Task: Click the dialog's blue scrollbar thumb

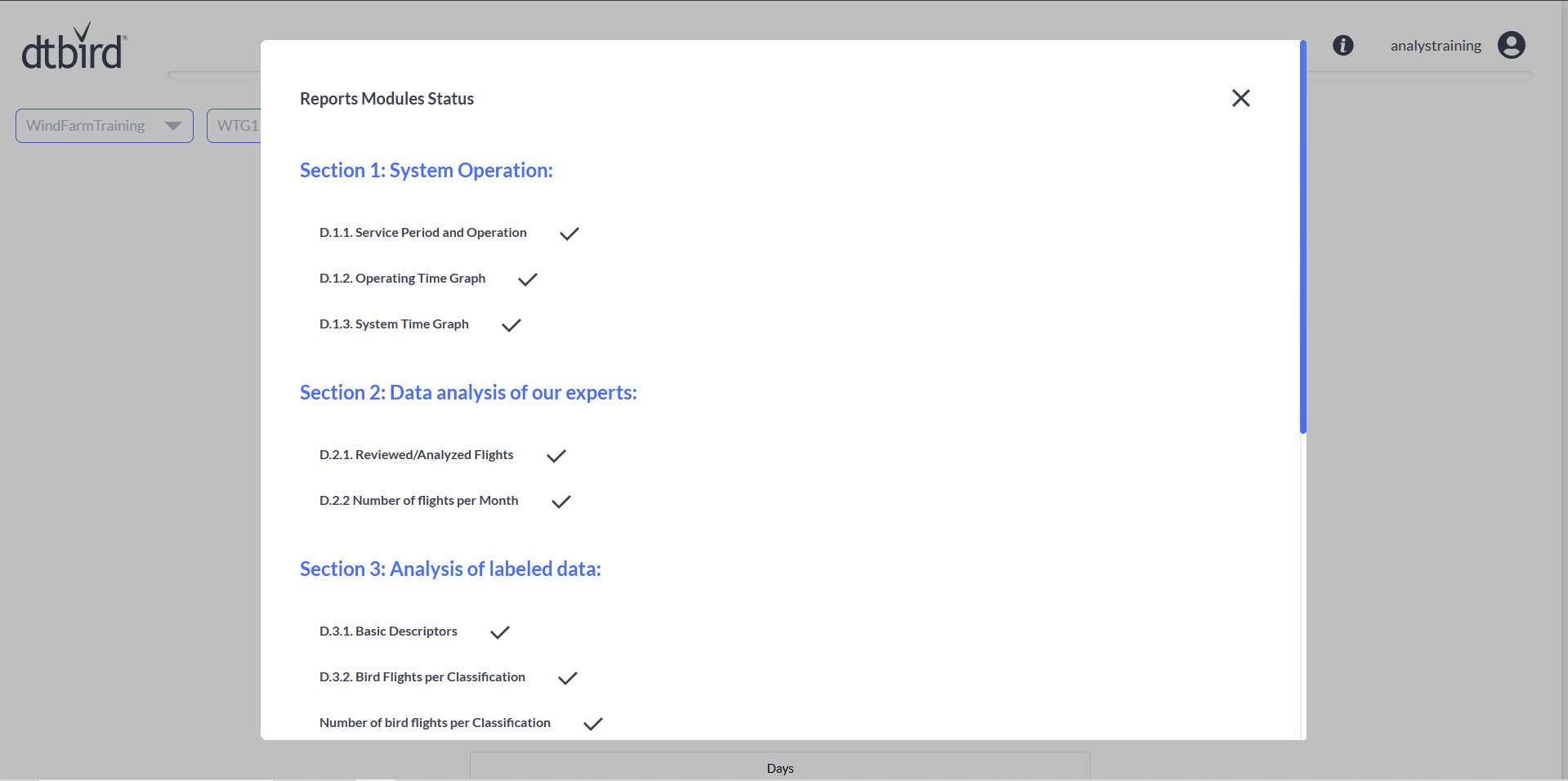Action: [1302, 237]
